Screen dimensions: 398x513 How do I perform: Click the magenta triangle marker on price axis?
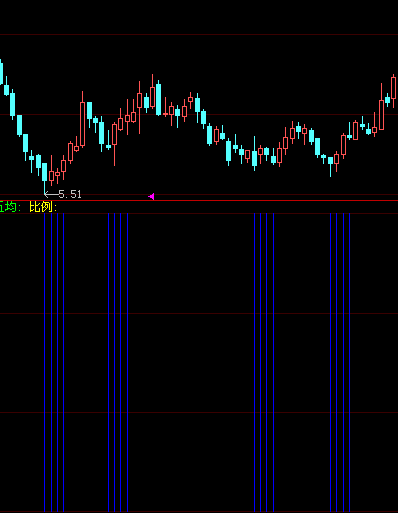[151, 197]
